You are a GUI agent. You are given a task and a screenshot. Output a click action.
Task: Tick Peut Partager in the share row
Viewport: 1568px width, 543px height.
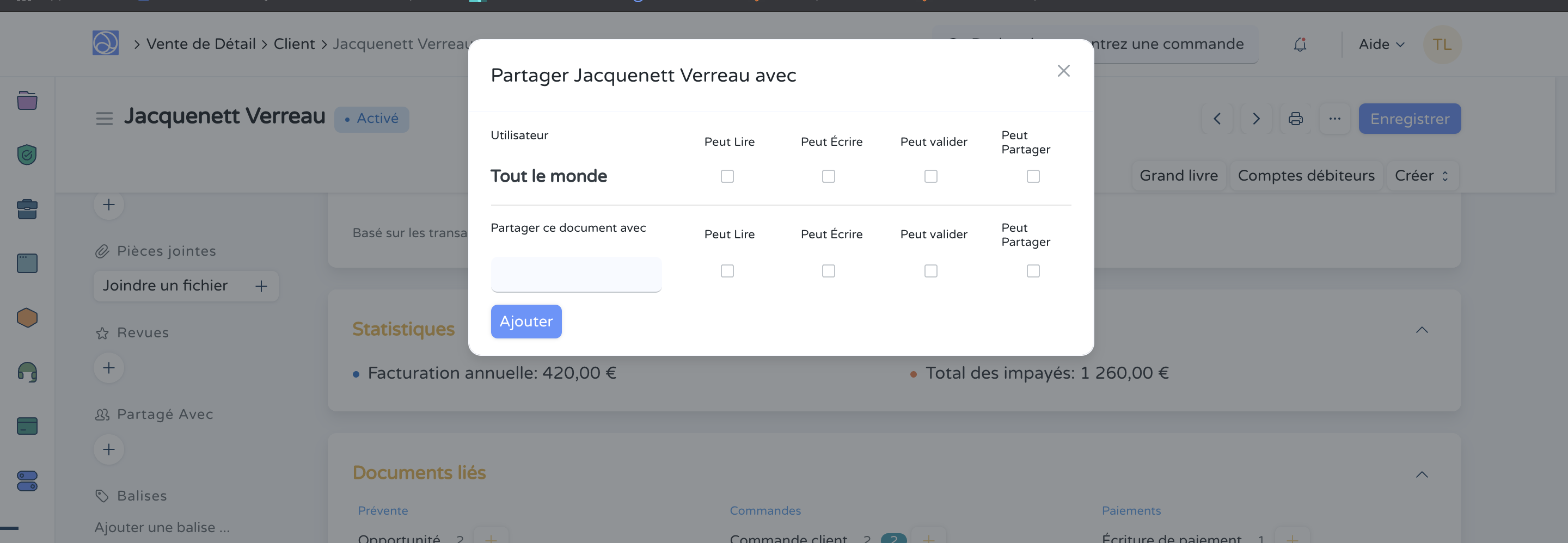click(1033, 270)
